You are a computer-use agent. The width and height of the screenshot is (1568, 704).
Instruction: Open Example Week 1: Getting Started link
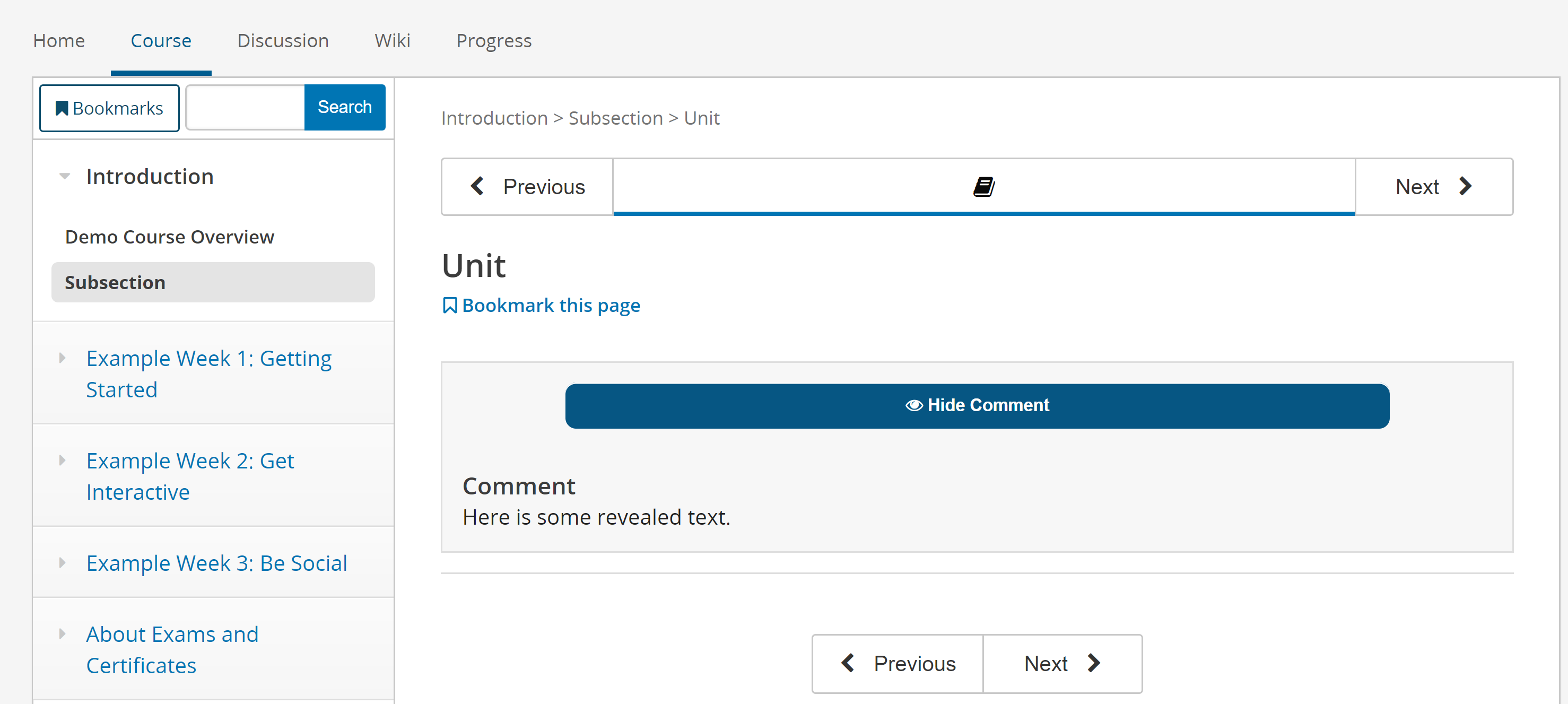click(209, 373)
